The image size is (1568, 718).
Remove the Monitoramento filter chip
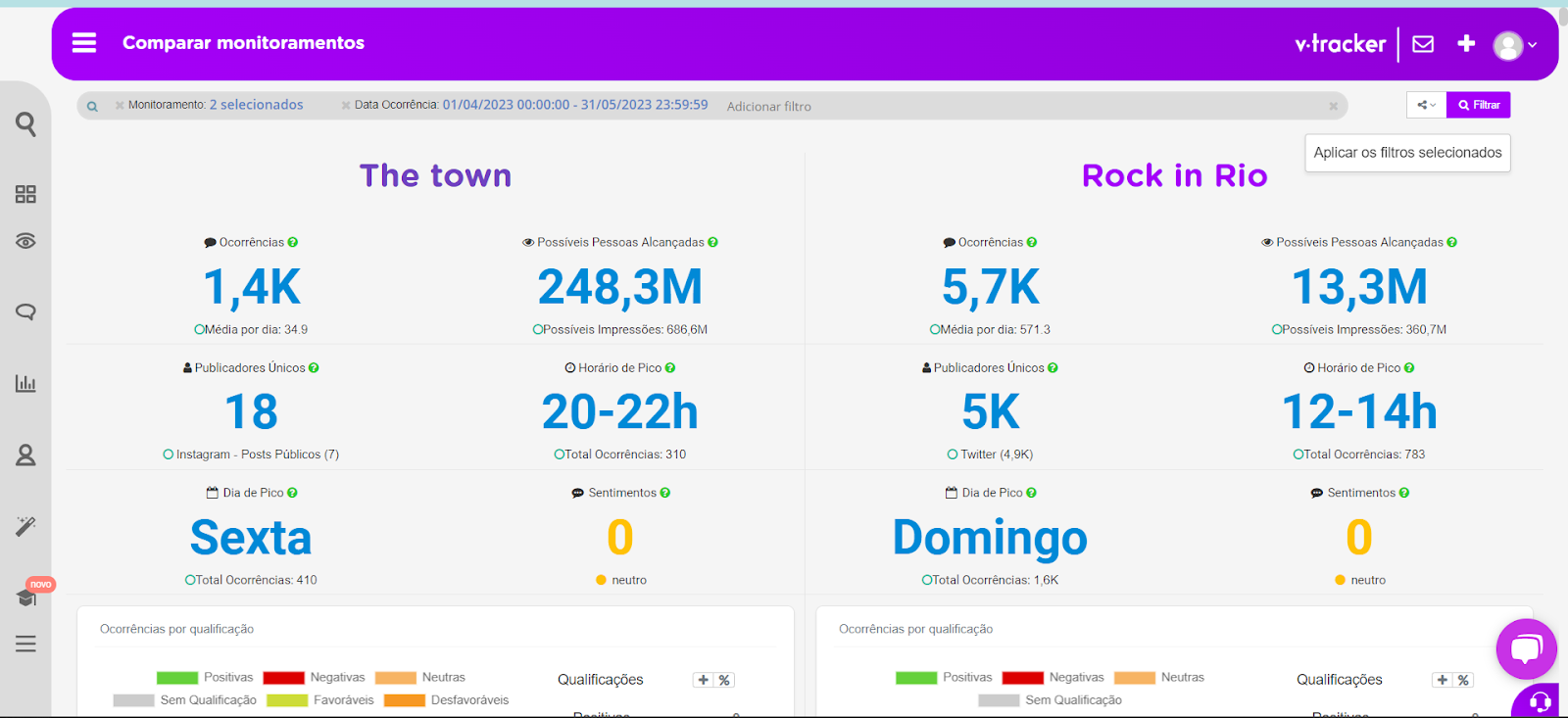(x=120, y=105)
